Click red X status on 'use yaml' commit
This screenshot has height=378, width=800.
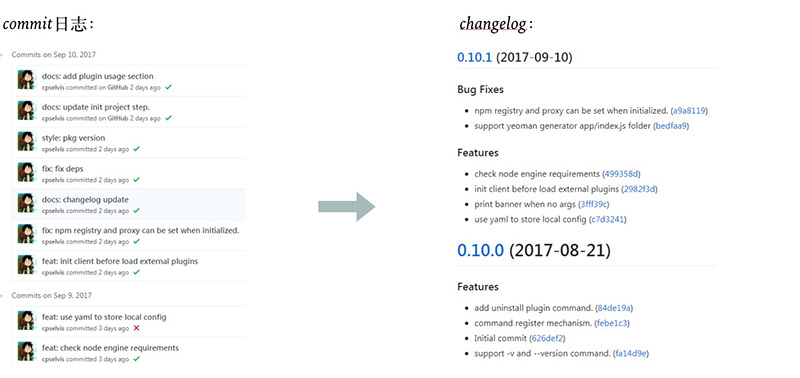click(x=136, y=329)
